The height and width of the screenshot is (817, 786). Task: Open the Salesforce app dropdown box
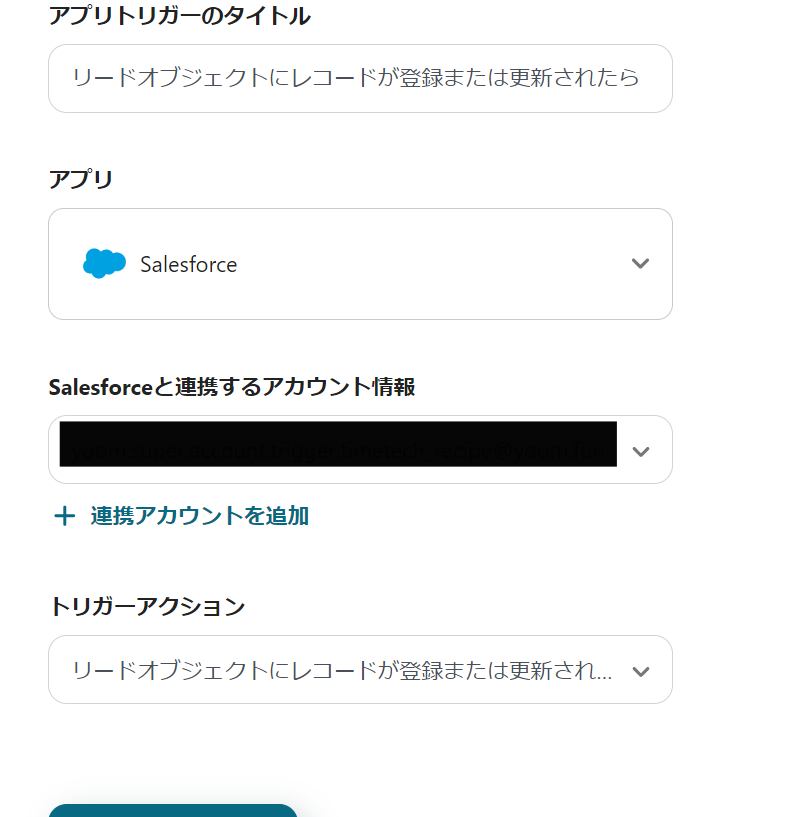360,264
